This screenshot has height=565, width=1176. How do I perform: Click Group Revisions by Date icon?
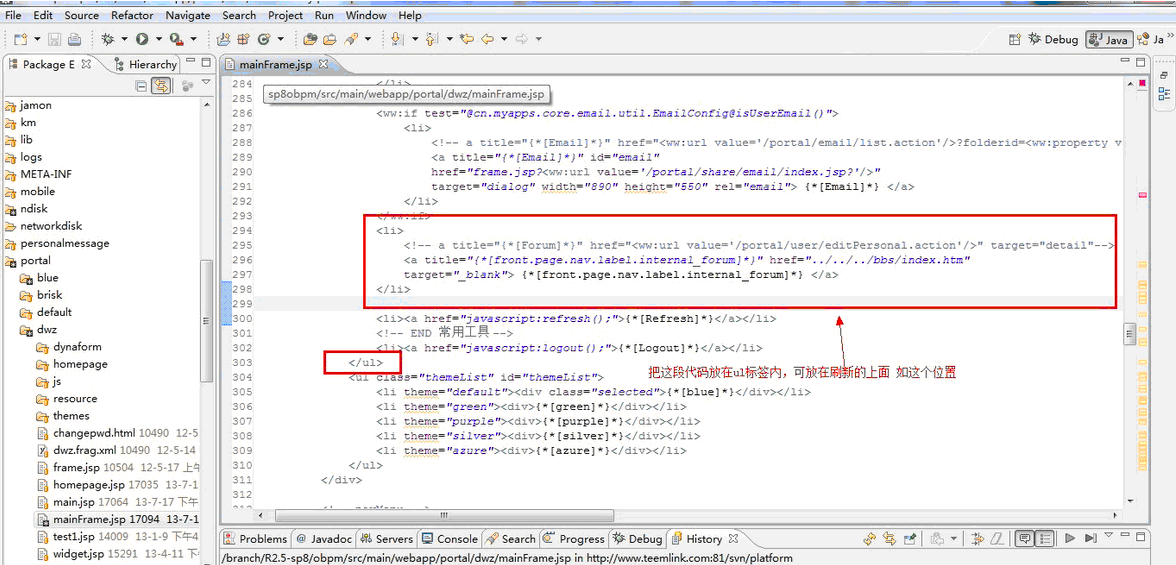click(938, 538)
